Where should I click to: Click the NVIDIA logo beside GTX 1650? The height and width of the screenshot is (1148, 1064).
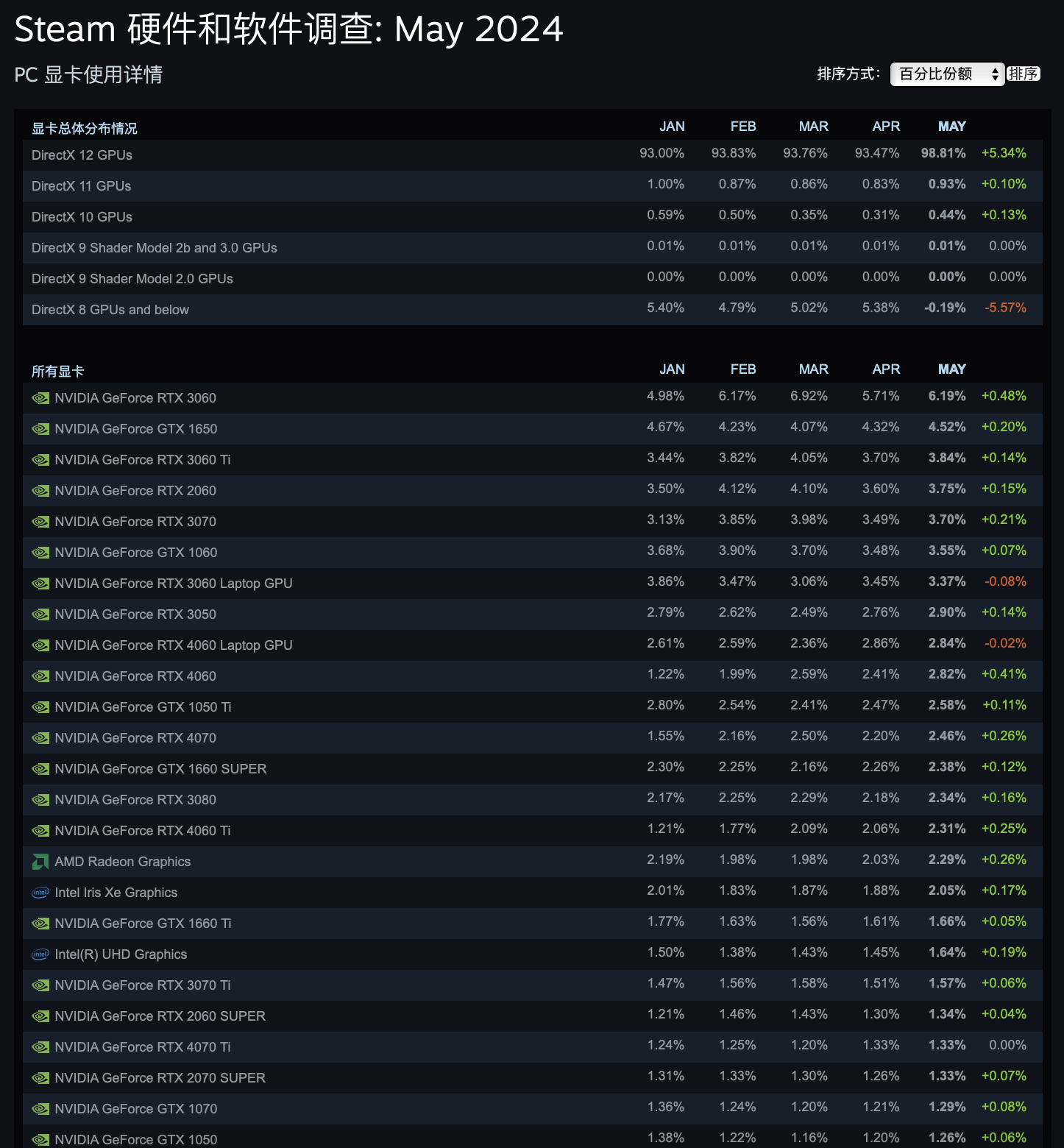(41, 428)
